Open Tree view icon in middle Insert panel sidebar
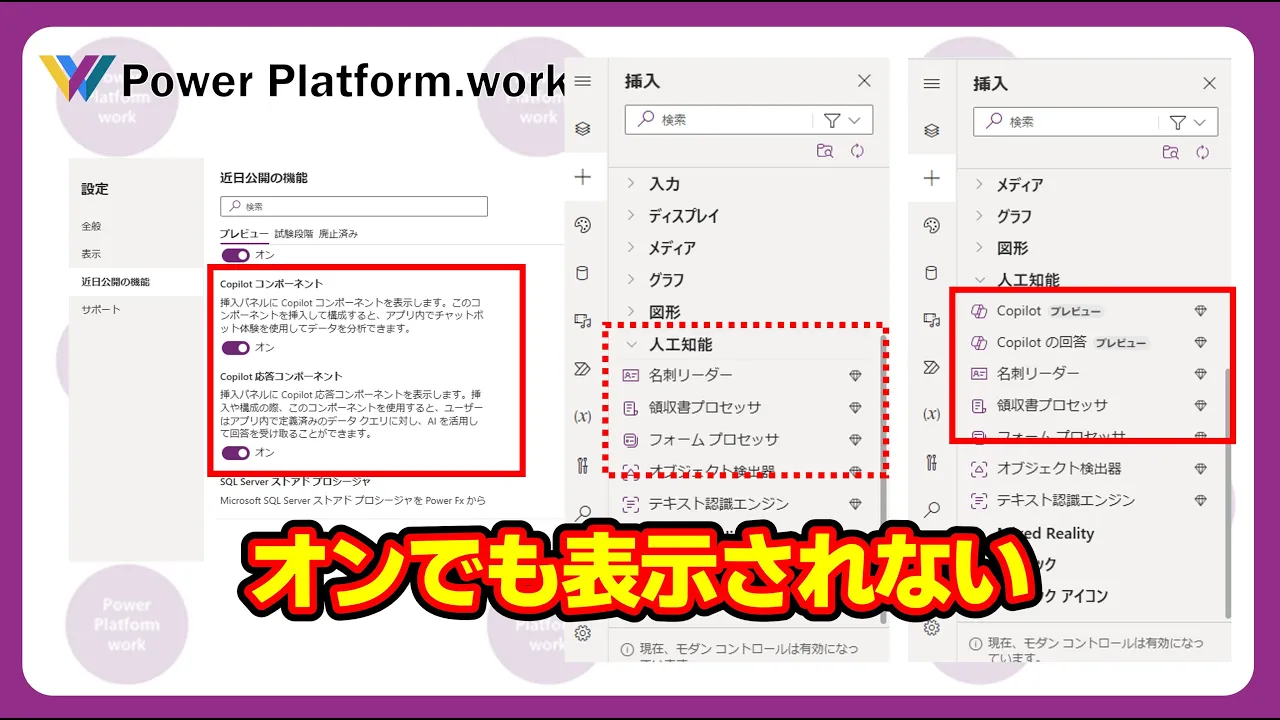Image resolution: width=1280 pixels, height=720 pixels. click(583, 129)
